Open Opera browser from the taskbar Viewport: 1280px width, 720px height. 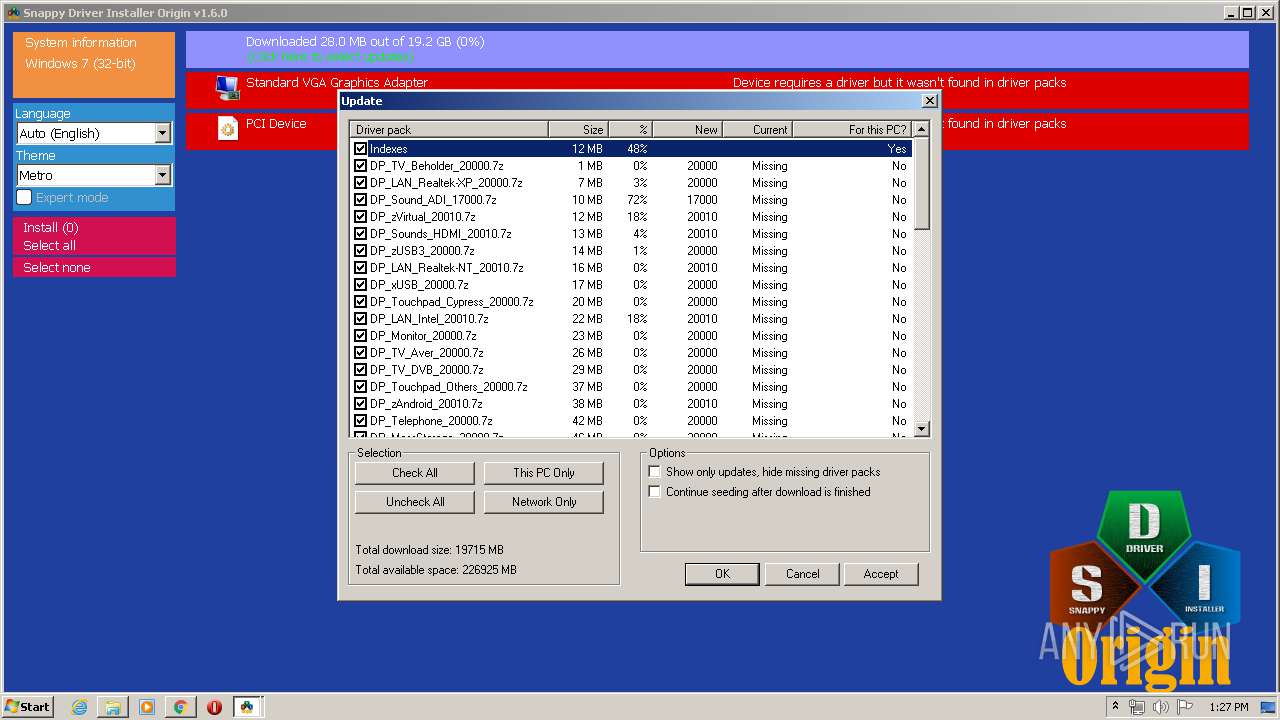point(214,707)
